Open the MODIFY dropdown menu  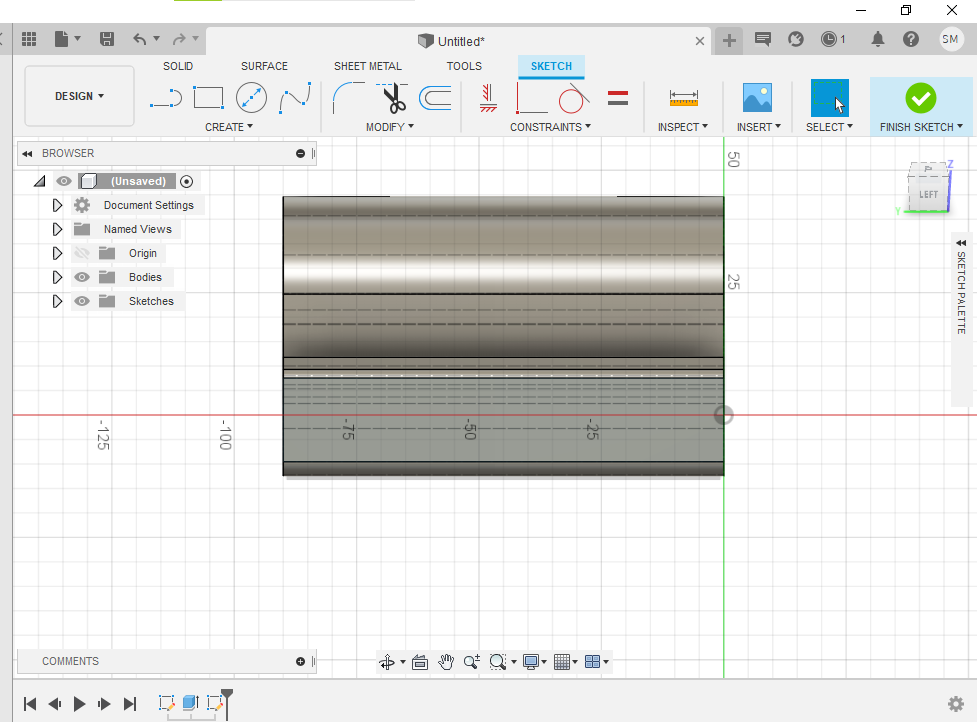coord(389,127)
